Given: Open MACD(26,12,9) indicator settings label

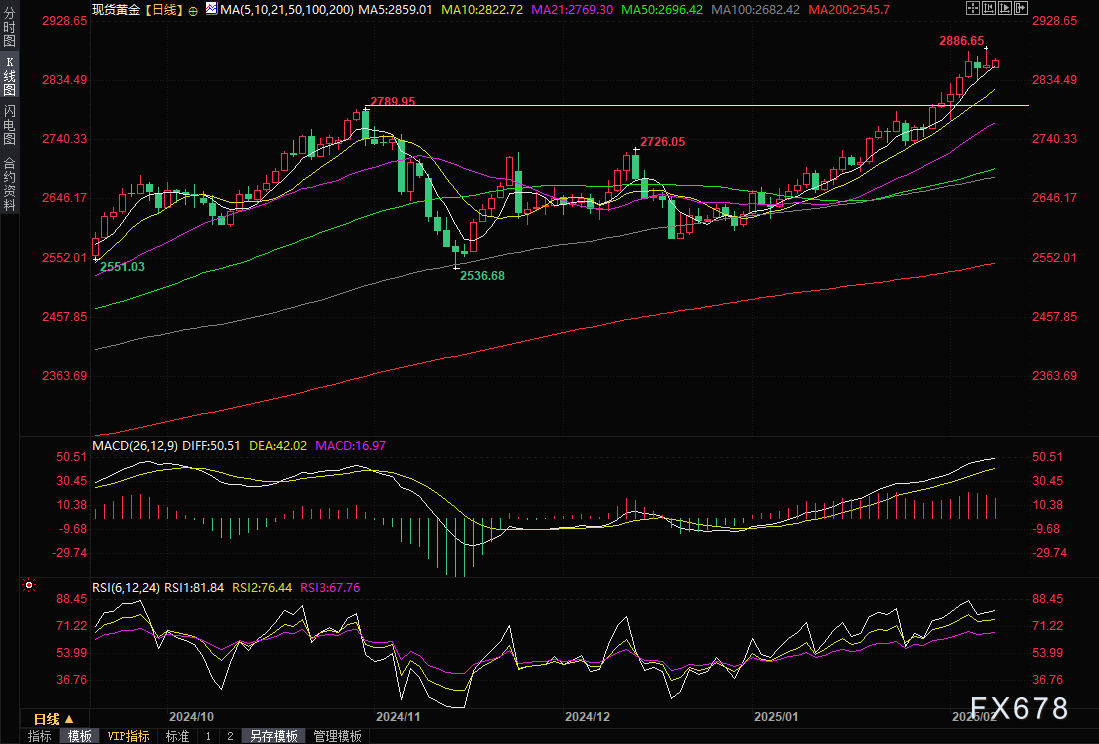Looking at the screenshot, I should pos(135,445).
